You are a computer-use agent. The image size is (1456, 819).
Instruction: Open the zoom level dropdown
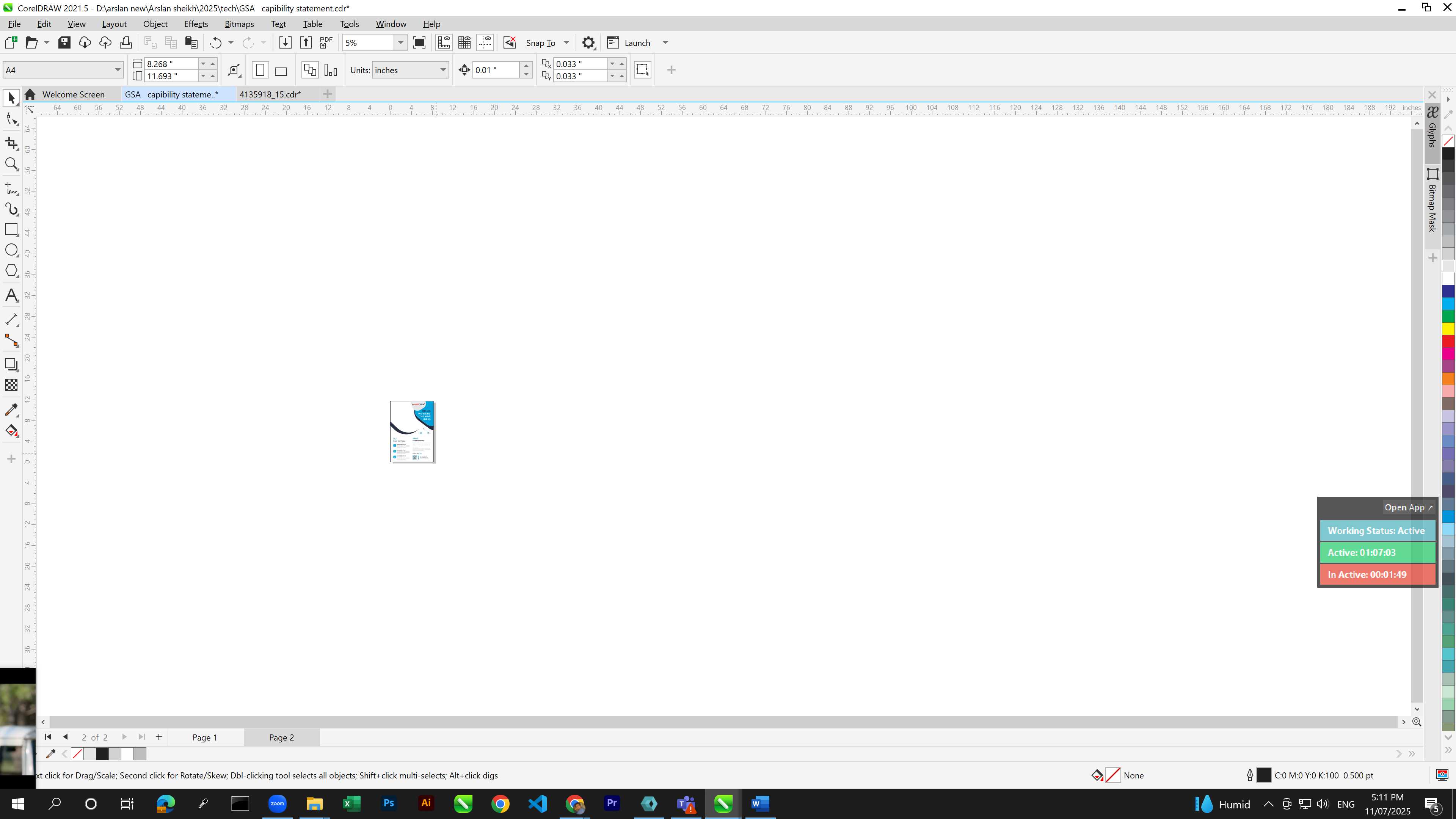400,43
